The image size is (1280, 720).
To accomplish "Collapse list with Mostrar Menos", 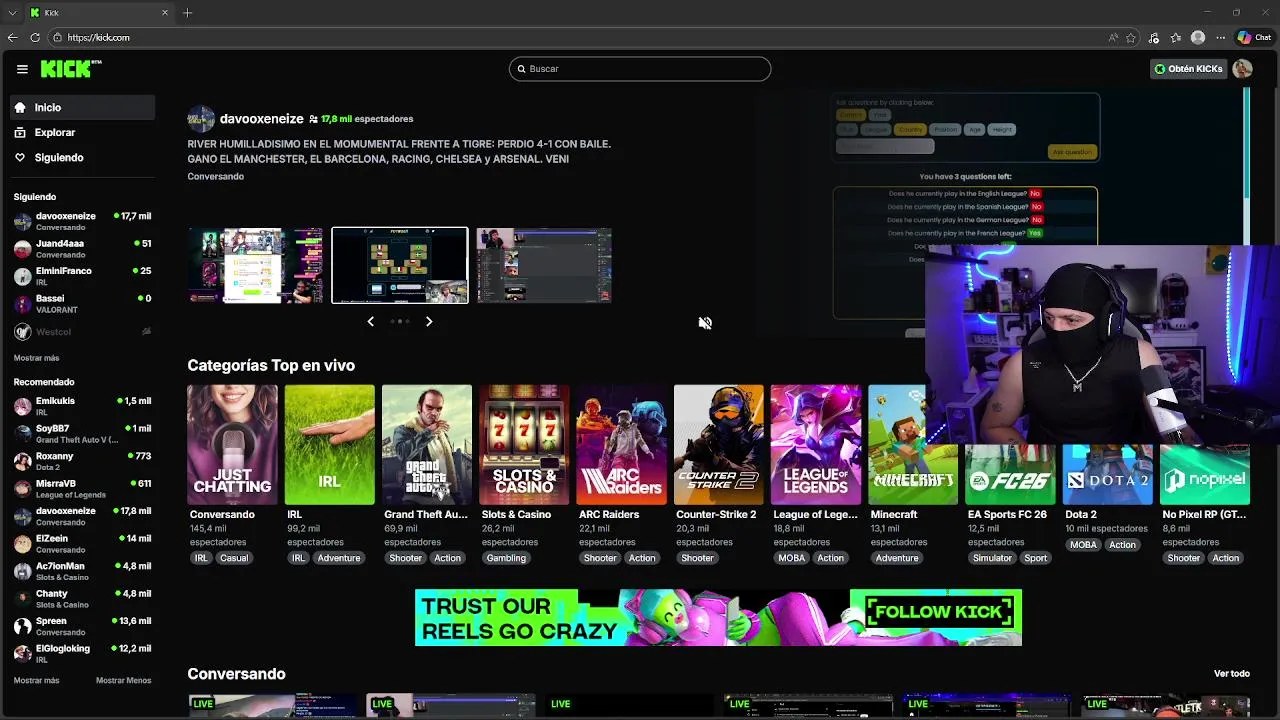I will (x=123, y=681).
